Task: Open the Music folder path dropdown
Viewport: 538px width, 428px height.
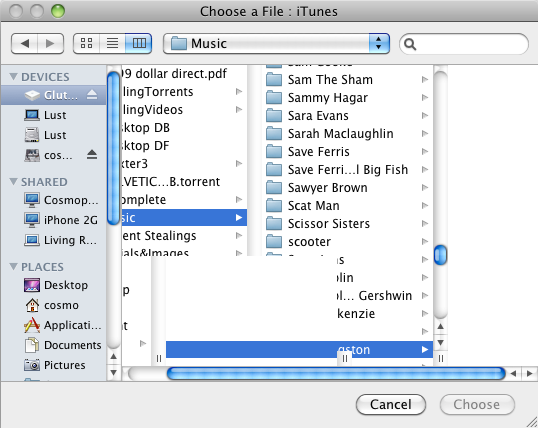Action: click(x=276, y=44)
